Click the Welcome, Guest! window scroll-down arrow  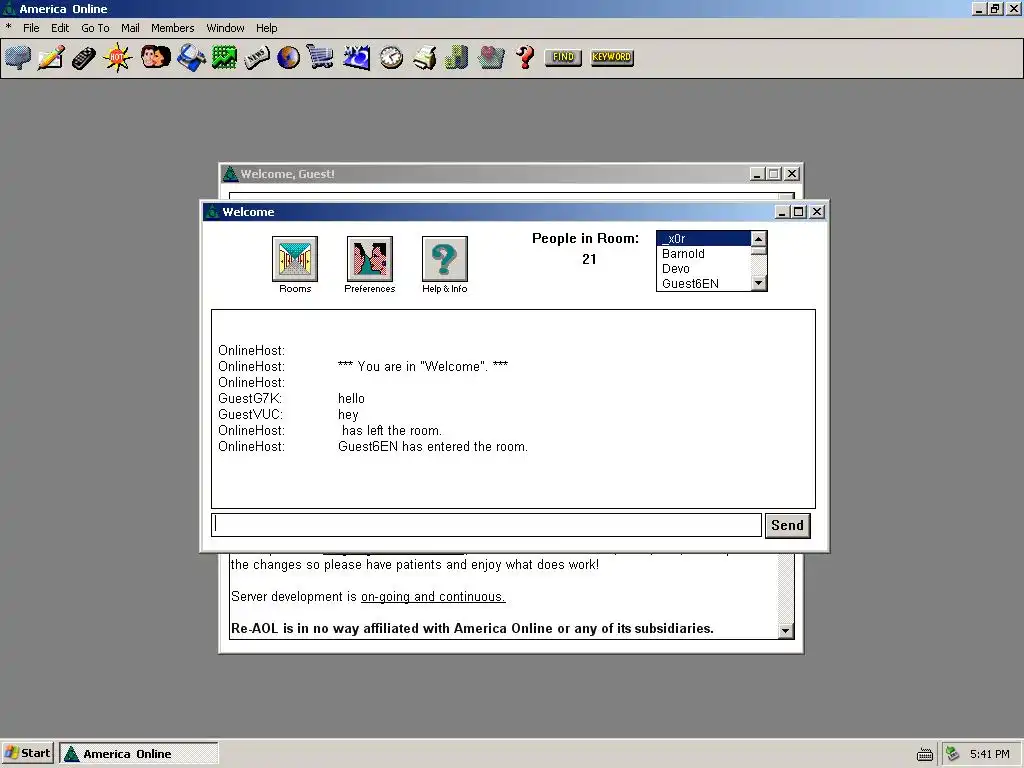[x=786, y=631]
